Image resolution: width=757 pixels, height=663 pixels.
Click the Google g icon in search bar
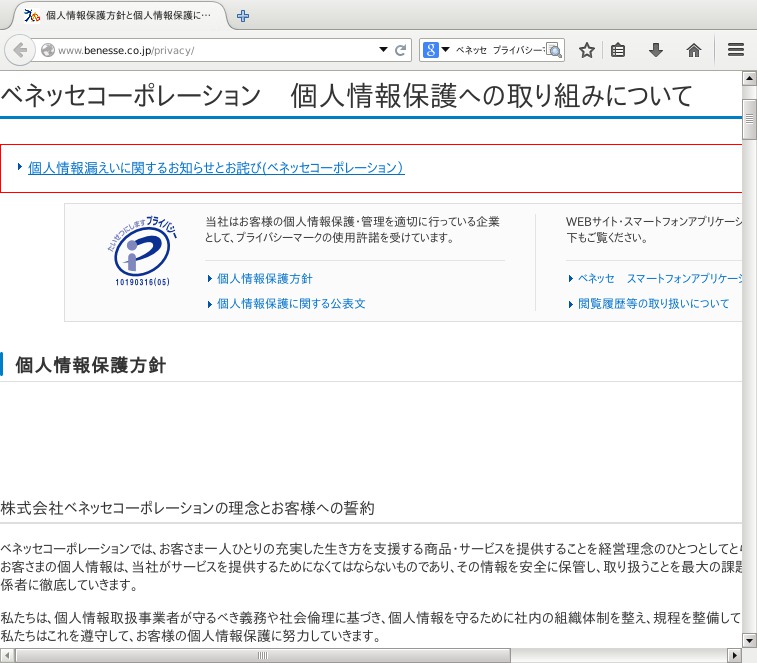(x=431, y=50)
